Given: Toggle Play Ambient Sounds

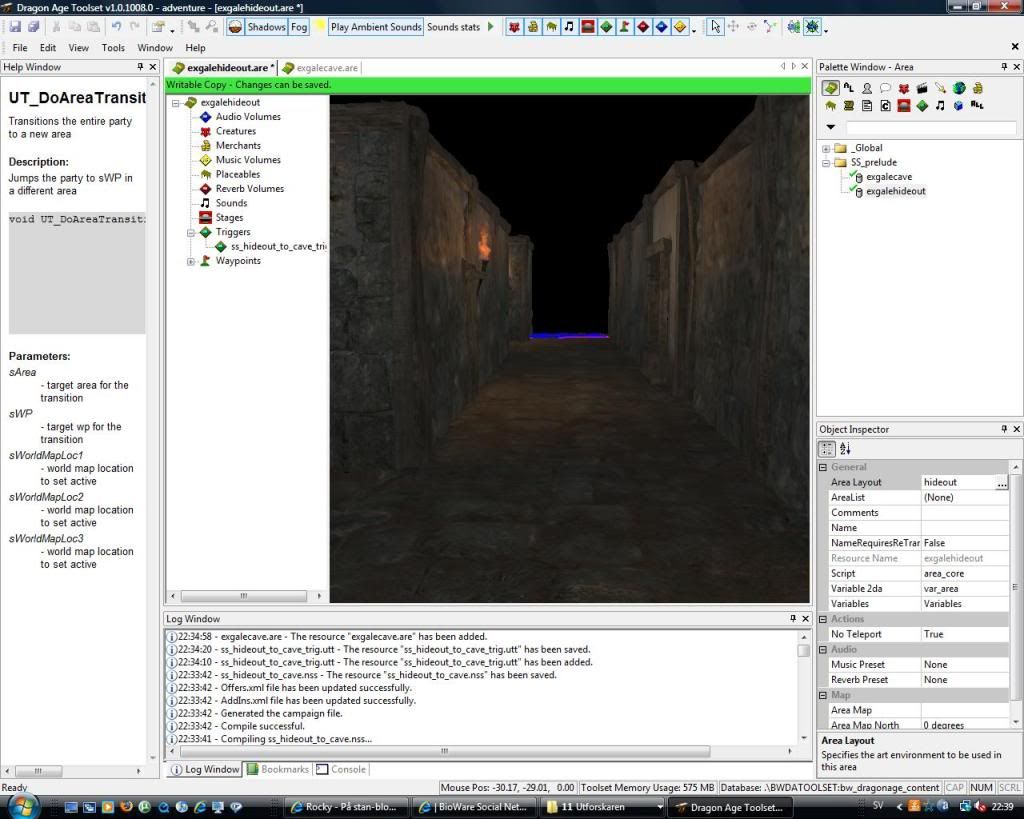Looking at the screenshot, I should pos(375,27).
